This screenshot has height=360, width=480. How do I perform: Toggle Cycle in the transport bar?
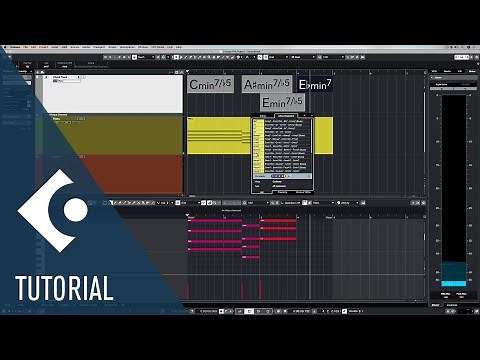pyautogui.click(x=240, y=311)
